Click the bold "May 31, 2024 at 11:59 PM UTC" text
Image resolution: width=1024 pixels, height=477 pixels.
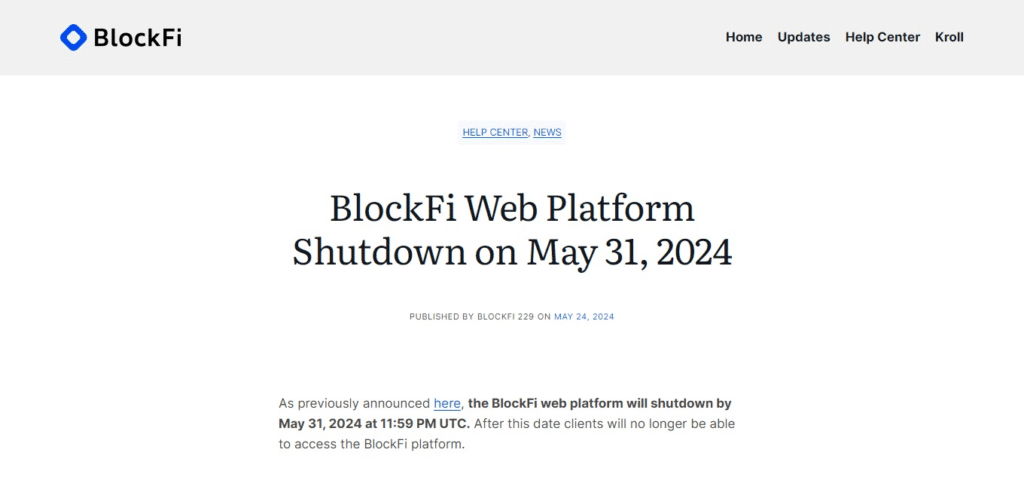tap(373, 424)
